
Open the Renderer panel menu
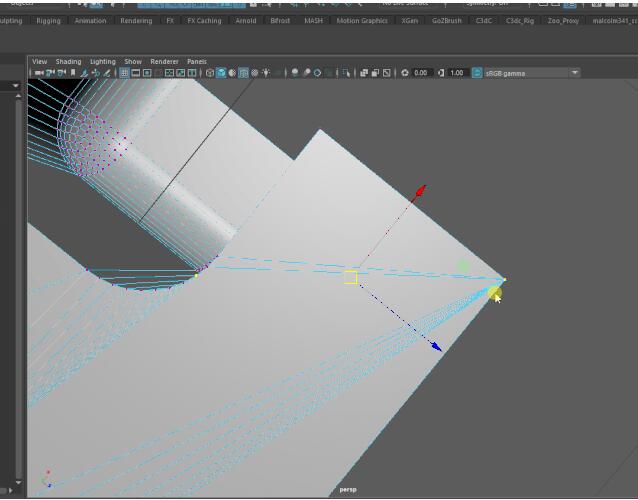pos(164,62)
